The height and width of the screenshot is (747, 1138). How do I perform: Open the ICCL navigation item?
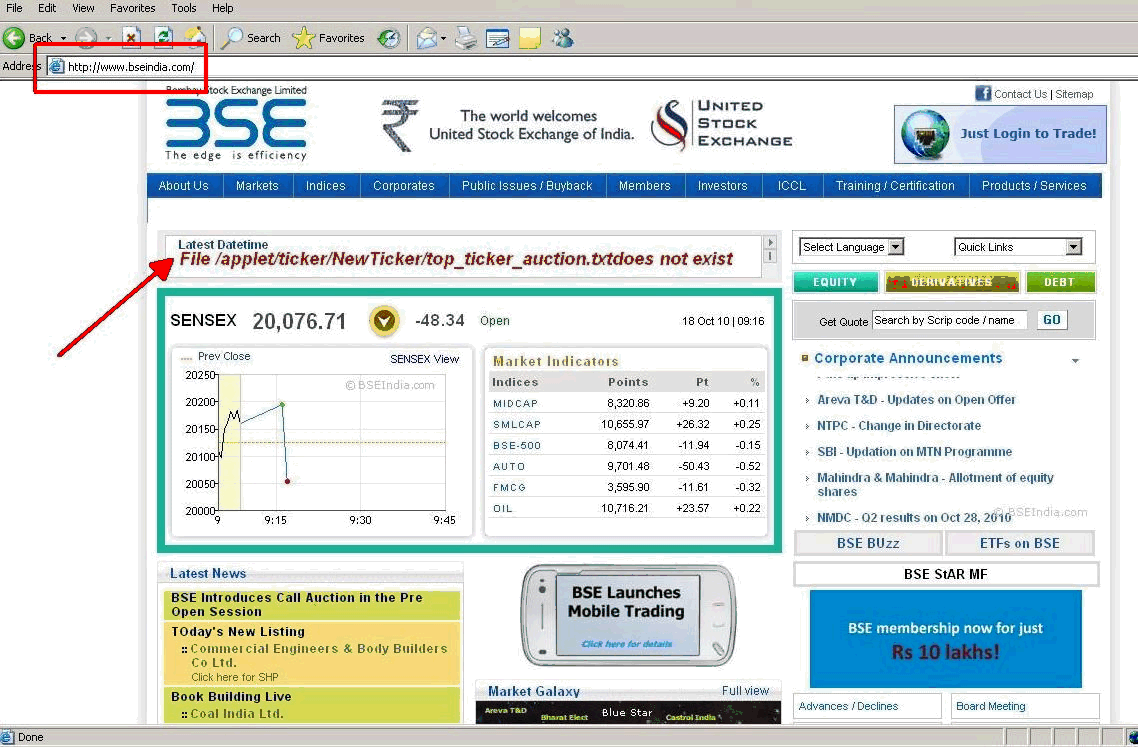coord(792,186)
